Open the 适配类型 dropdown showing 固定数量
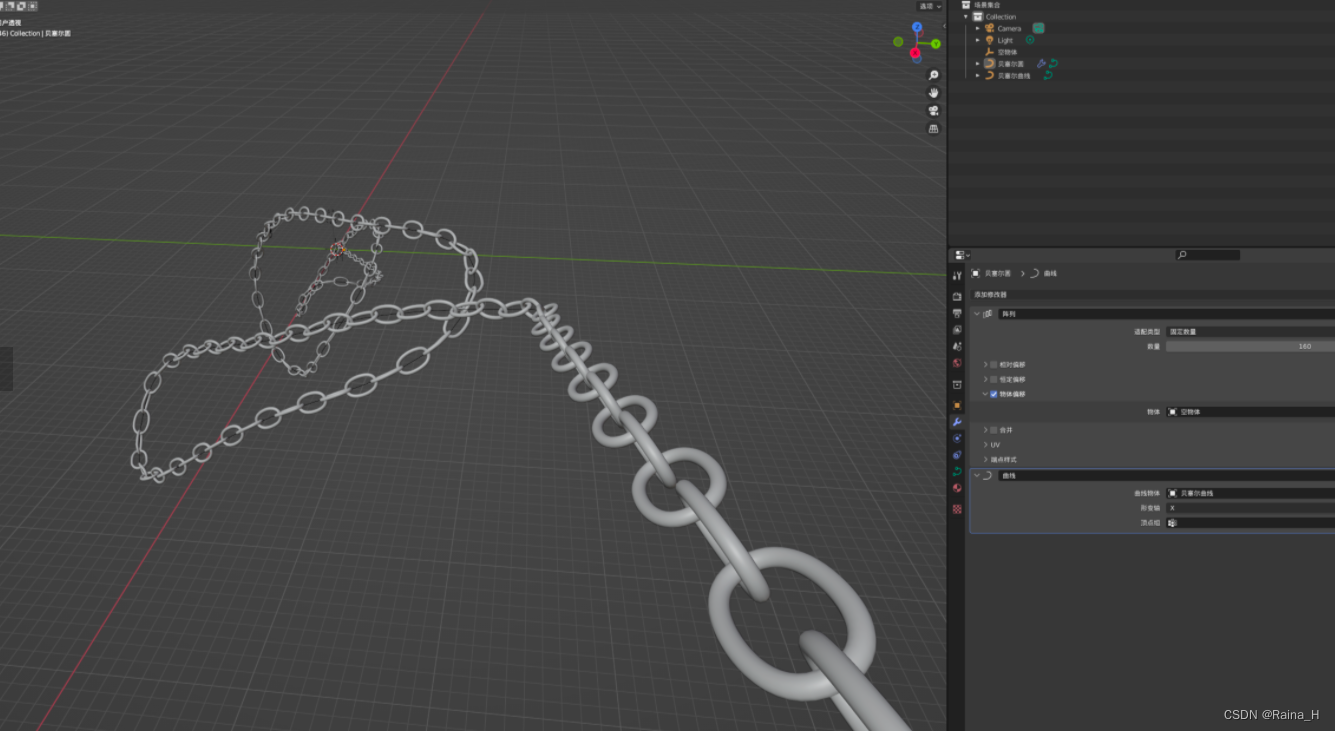 point(1250,331)
